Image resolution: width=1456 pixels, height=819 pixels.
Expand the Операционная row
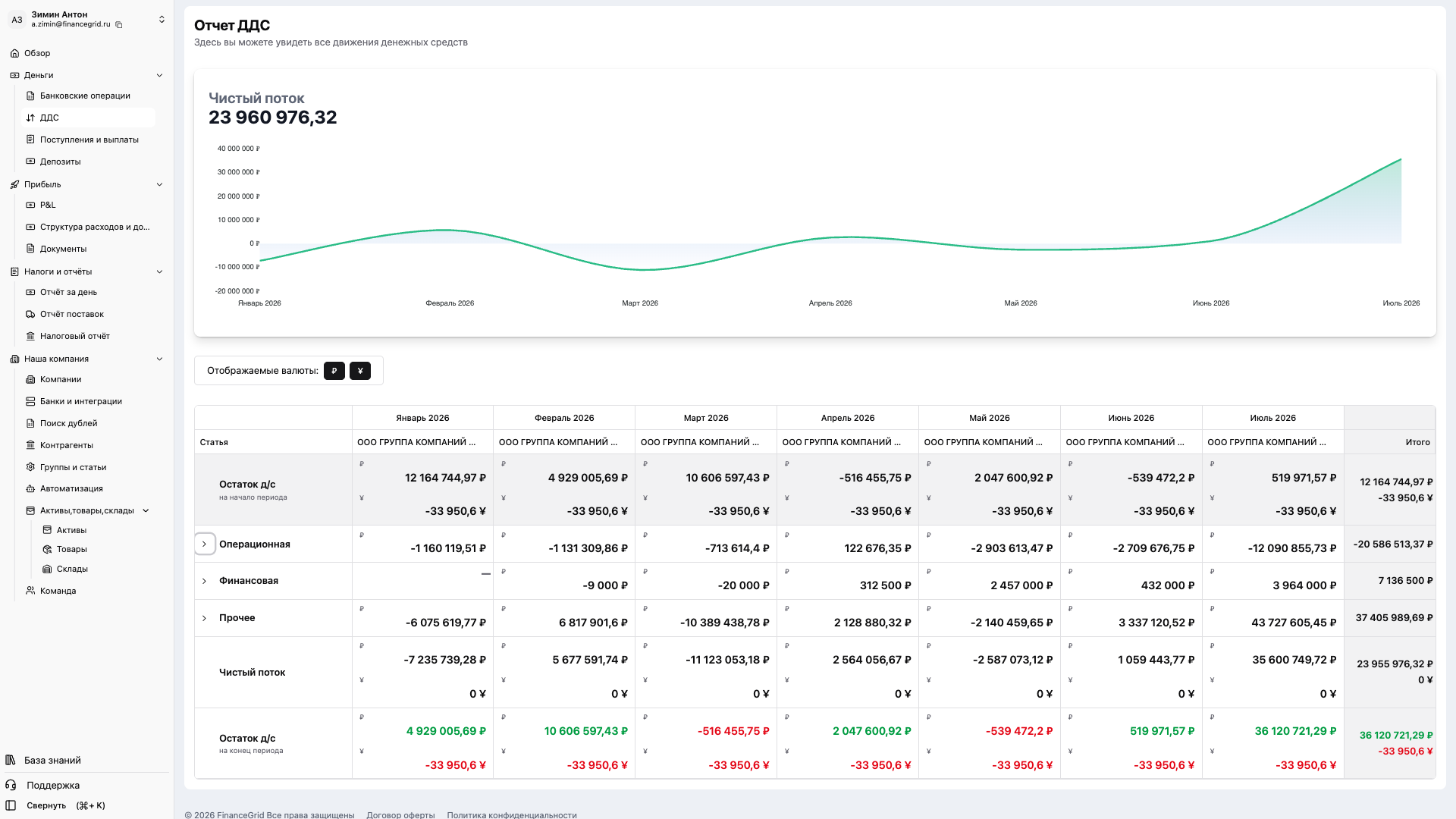tap(205, 544)
